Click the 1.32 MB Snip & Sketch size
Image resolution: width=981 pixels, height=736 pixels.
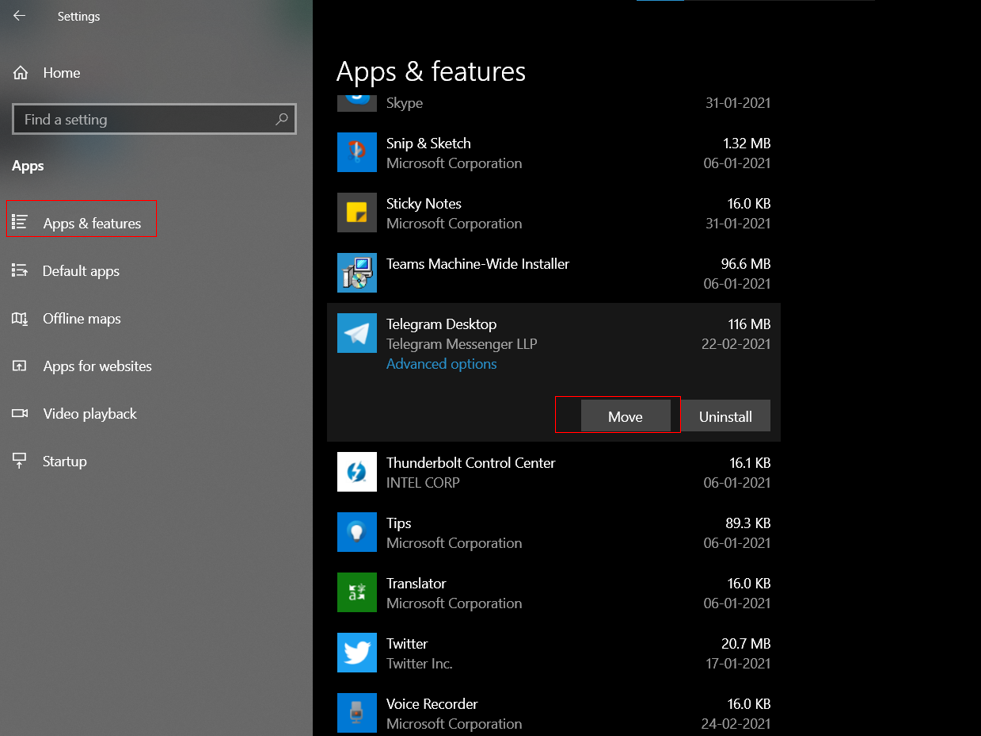coord(746,143)
